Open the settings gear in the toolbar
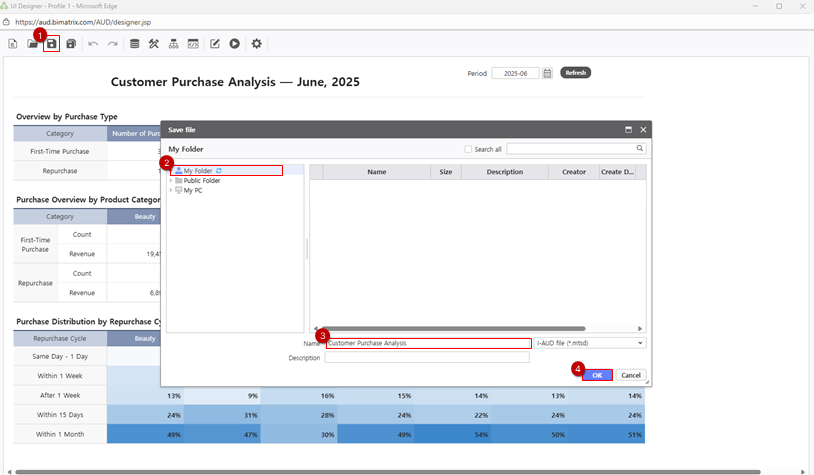The height and width of the screenshot is (475, 814). (x=257, y=44)
